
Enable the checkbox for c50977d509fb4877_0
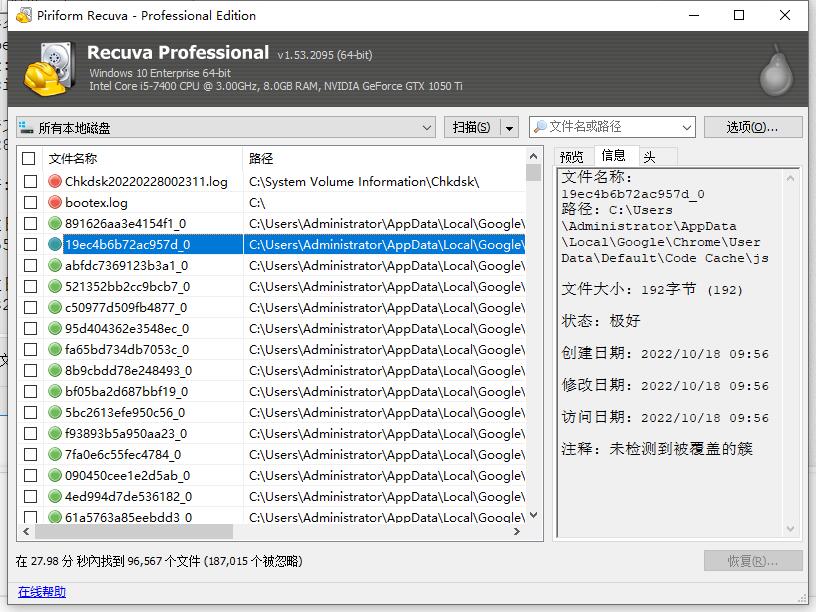click(x=31, y=307)
